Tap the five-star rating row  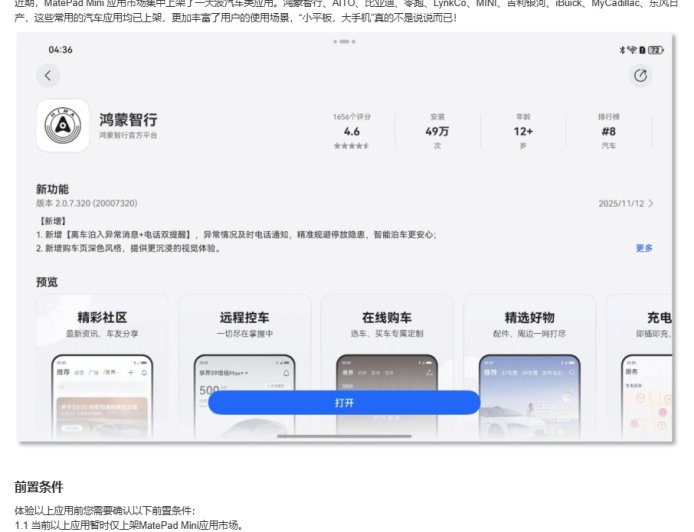click(x=351, y=146)
